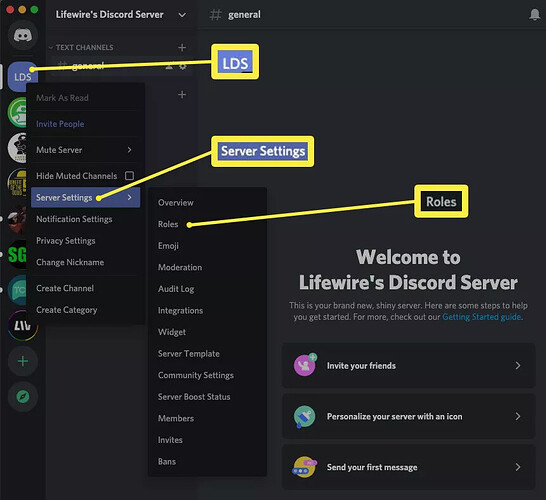Viewport: 546px width, 500px height.
Task: Toggle the Hide Muted Channels checkbox
Action: click(x=129, y=175)
